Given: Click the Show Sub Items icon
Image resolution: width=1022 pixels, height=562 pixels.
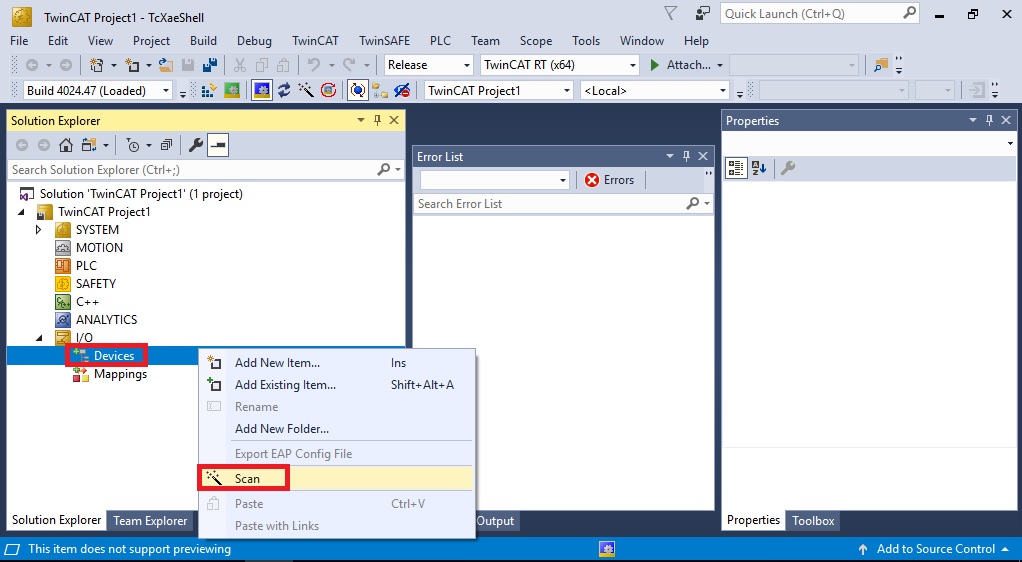Looking at the screenshot, I should [x=380, y=90].
